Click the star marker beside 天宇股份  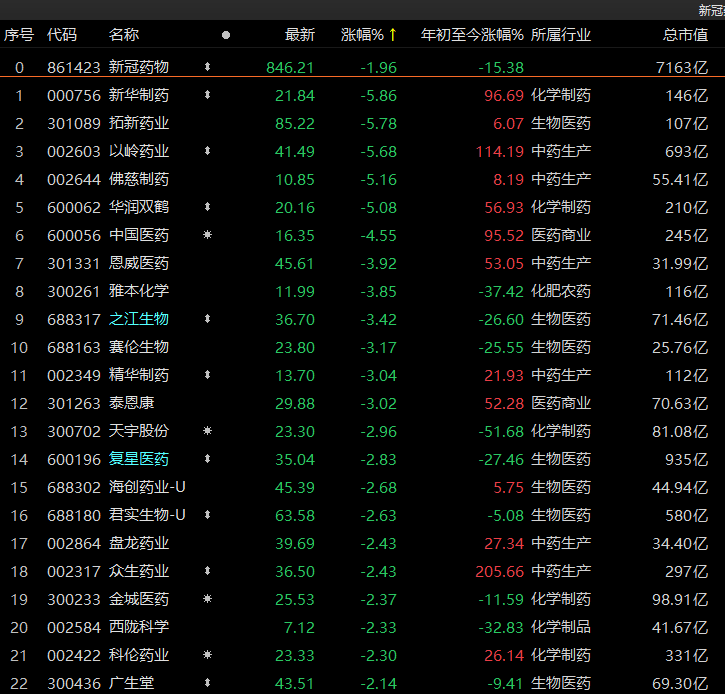(x=208, y=431)
